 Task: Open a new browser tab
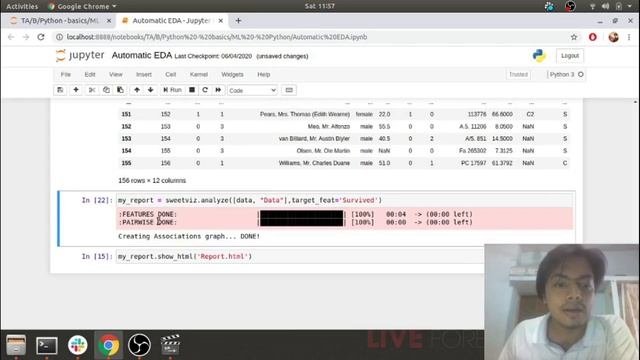(238, 20)
